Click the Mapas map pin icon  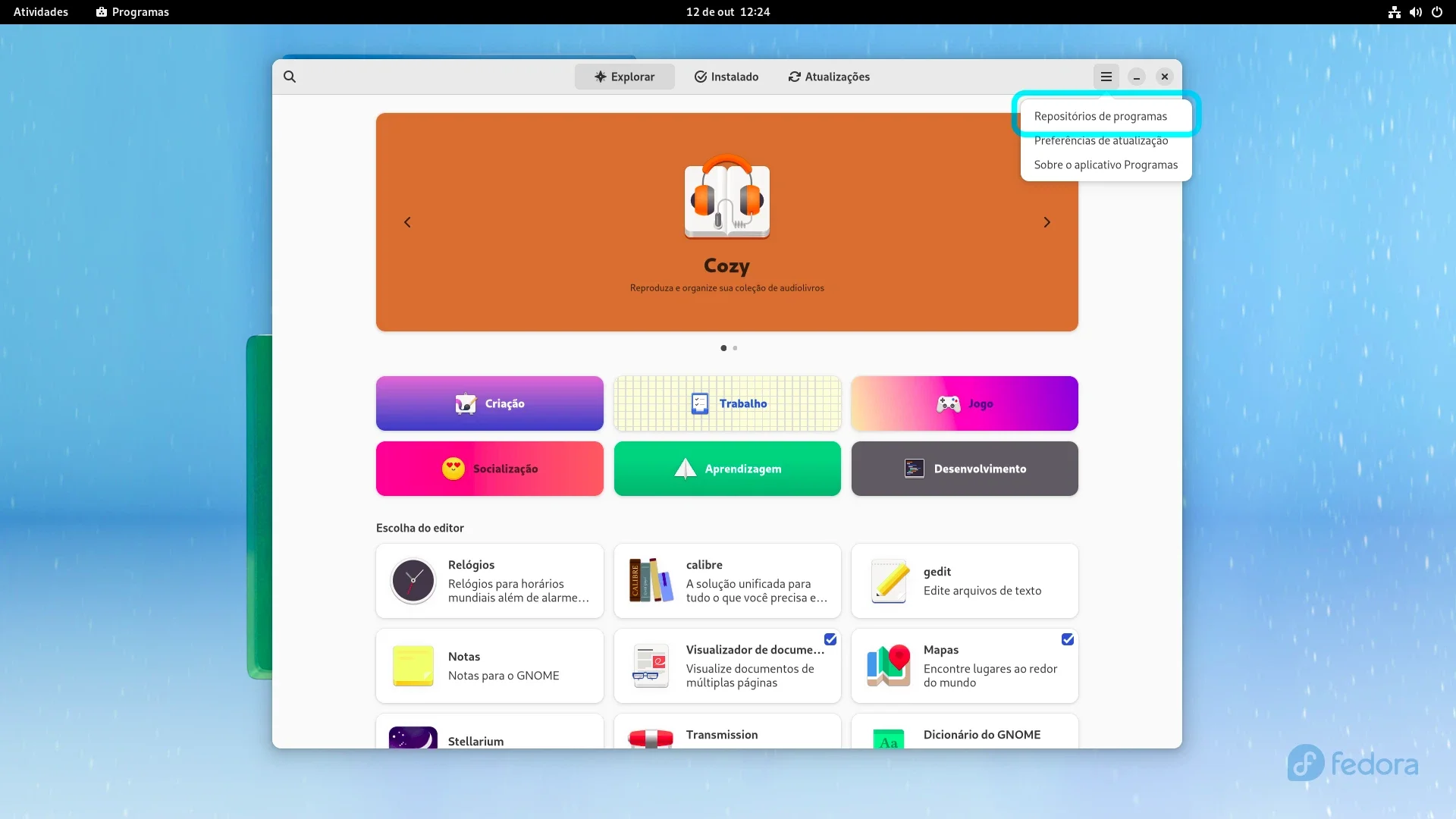click(889, 666)
